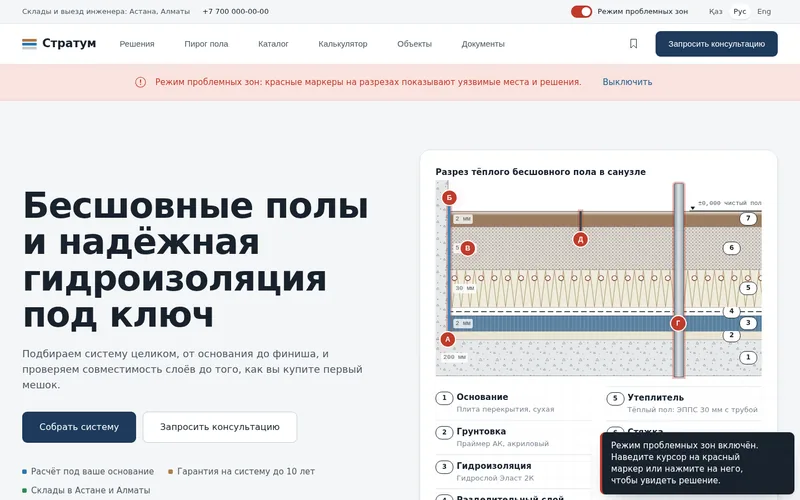Click red marker Б on diagram
Viewport: 800px width, 500px height.
click(x=449, y=197)
